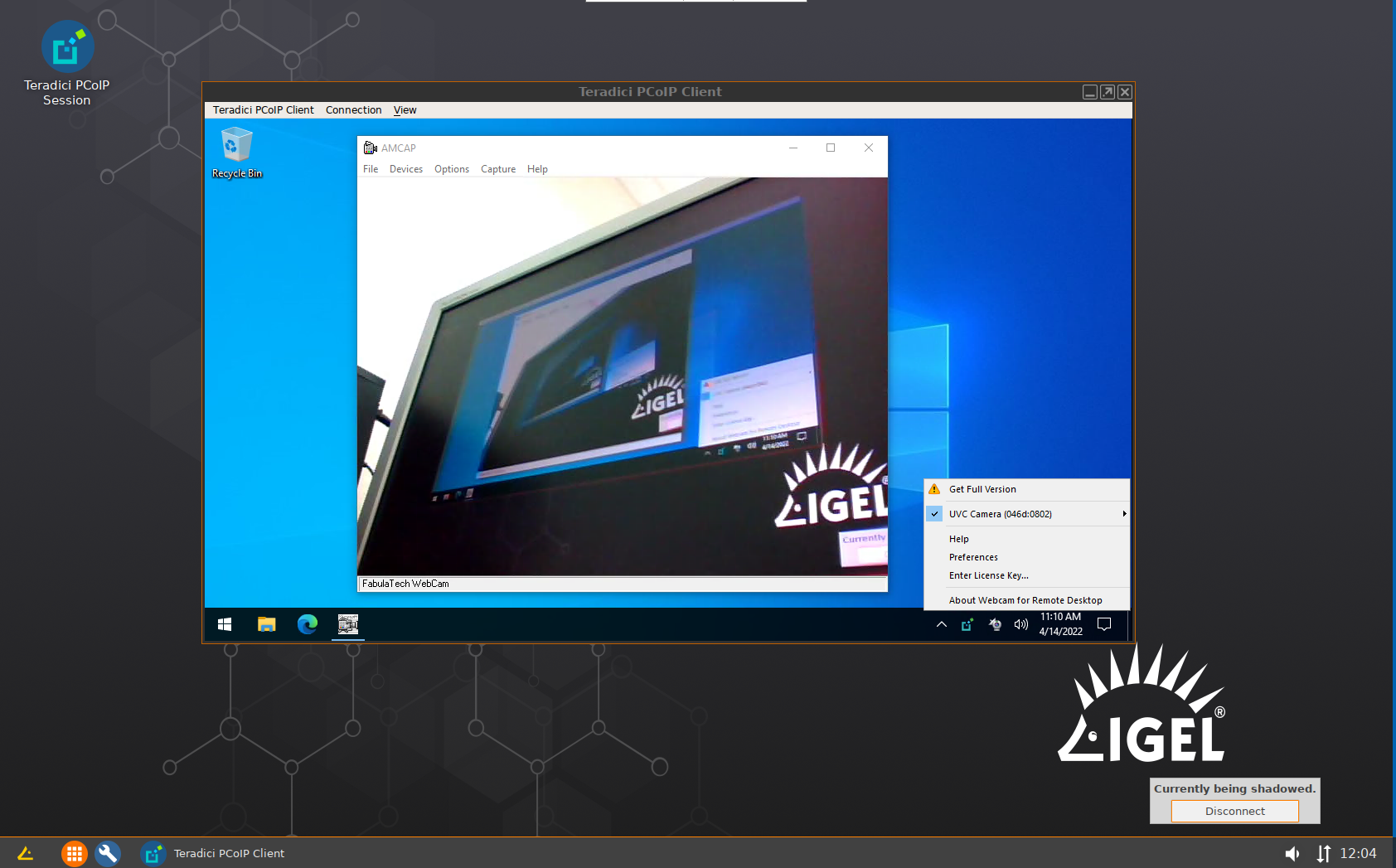Close the AMCAP window
This screenshot has height=868, width=1396.
[x=869, y=148]
